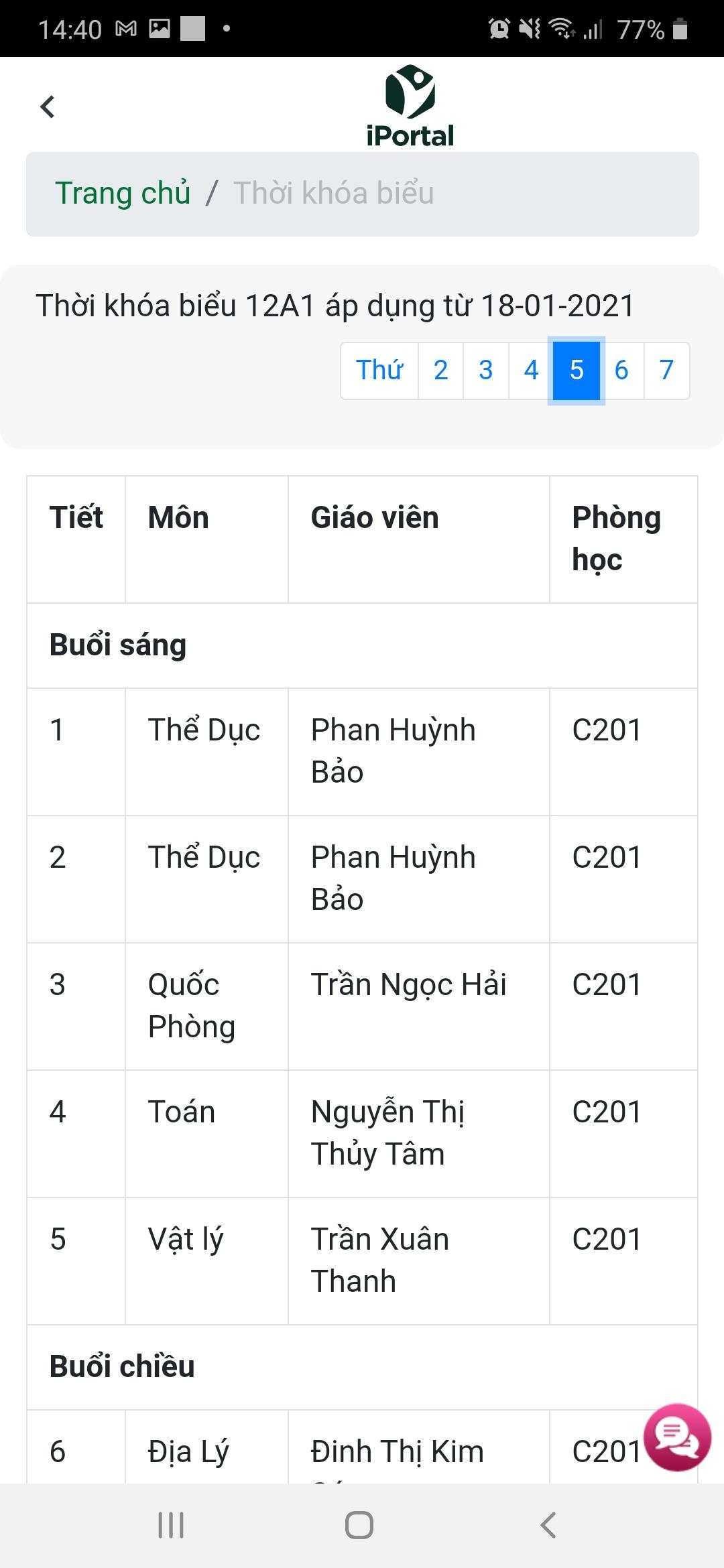Select the active day 5 tab
The height and width of the screenshot is (1568, 724).
(x=577, y=371)
